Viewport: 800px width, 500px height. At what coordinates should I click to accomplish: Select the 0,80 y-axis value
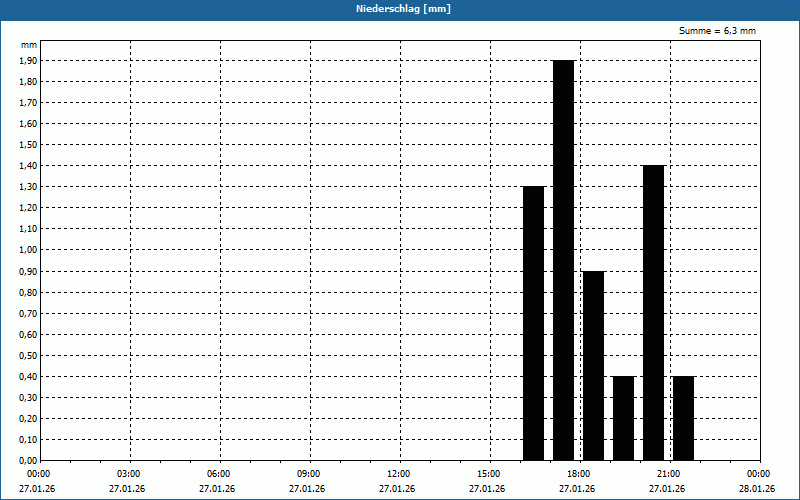28,293
